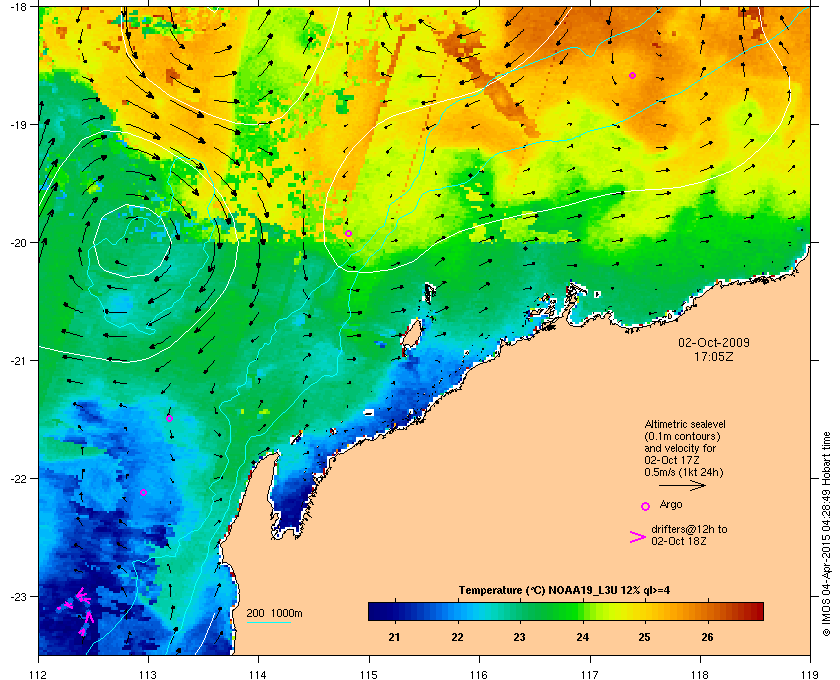This screenshot has width=840, height=680.
Task: Click the '118' longitude axis label
Action: coord(700,674)
